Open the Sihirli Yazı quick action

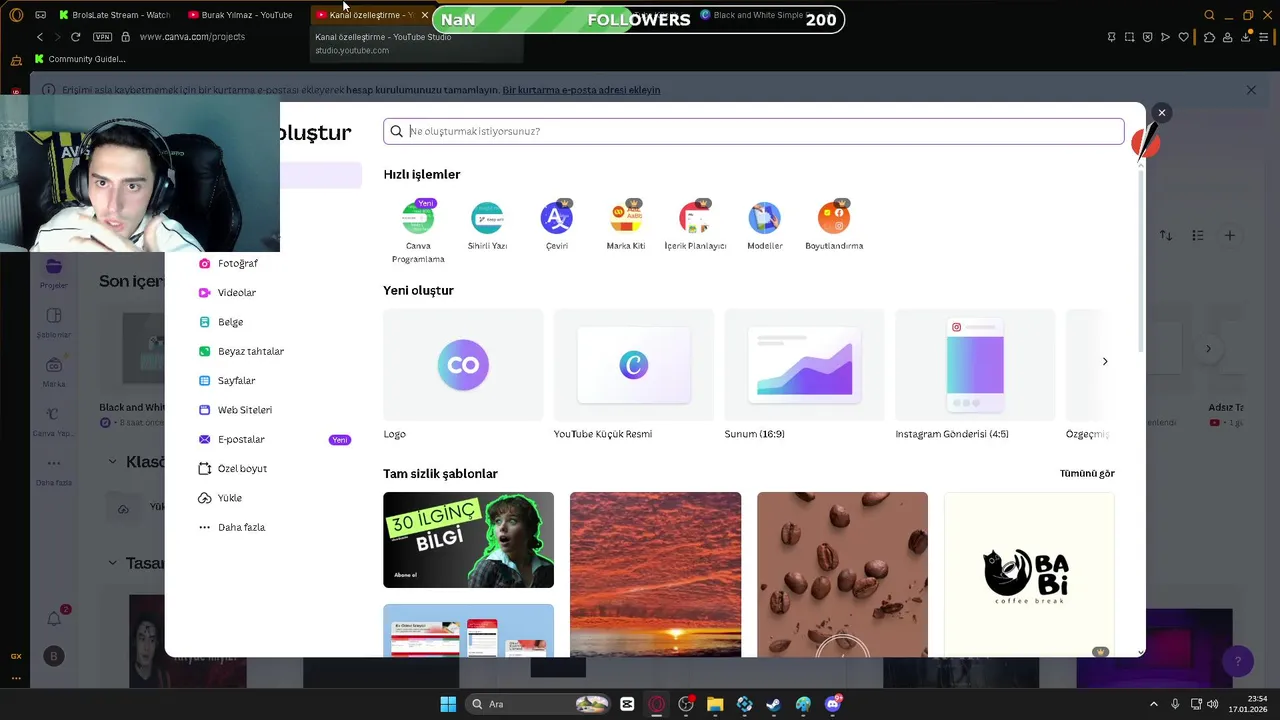(x=487, y=225)
